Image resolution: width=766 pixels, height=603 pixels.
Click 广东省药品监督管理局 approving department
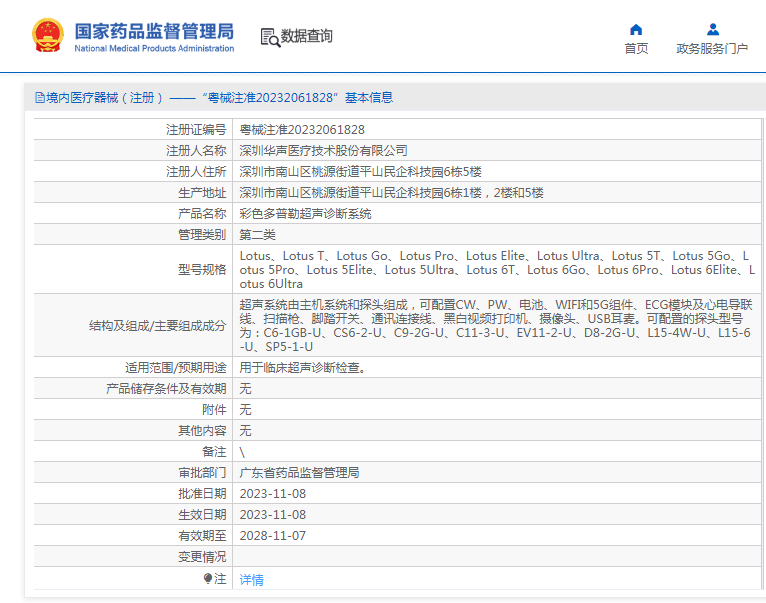[x=299, y=473]
